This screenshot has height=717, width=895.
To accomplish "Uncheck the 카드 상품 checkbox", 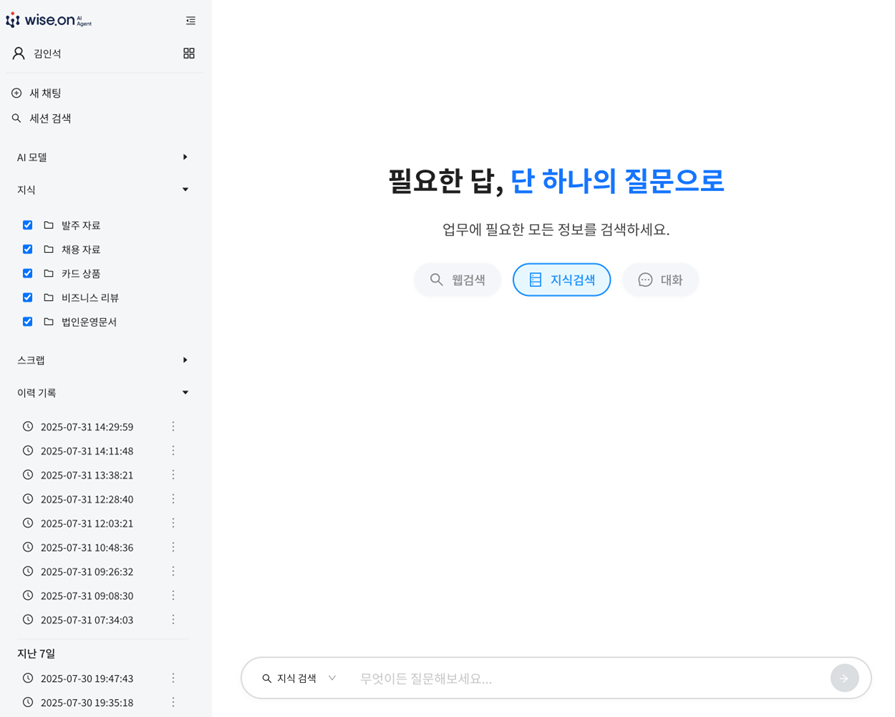I will click(27, 273).
